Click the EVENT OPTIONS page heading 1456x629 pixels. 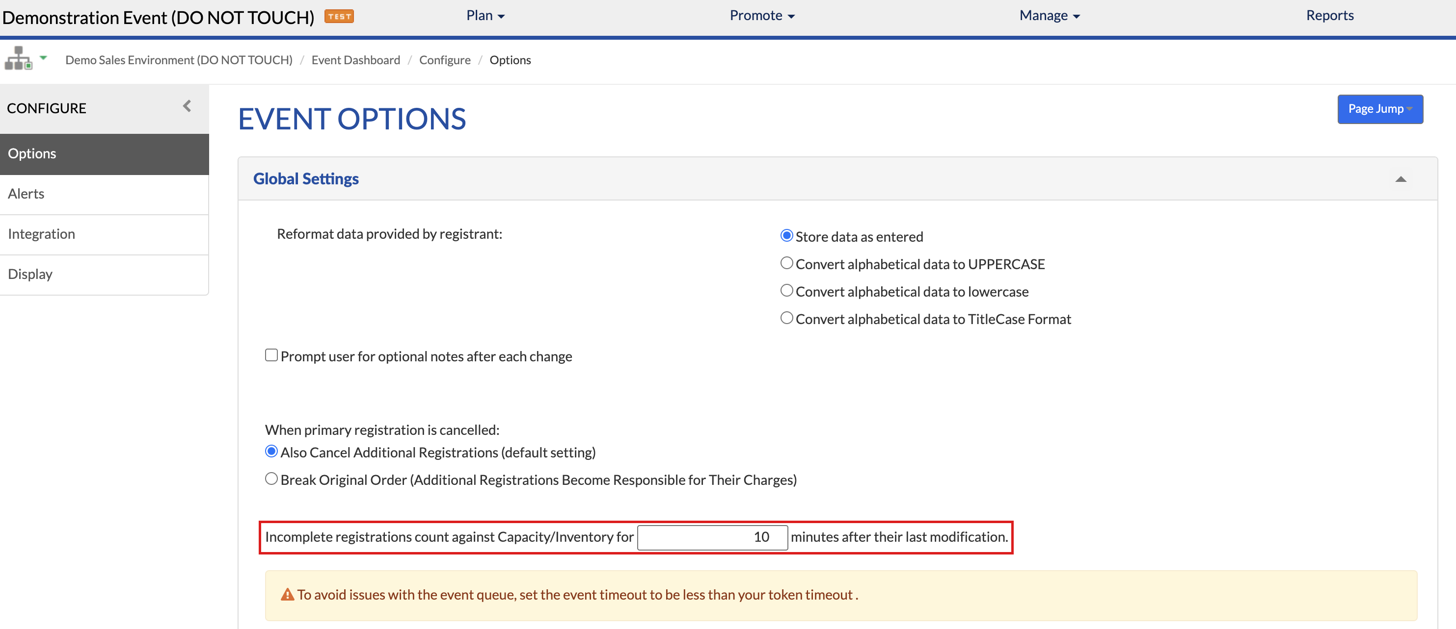click(352, 118)
